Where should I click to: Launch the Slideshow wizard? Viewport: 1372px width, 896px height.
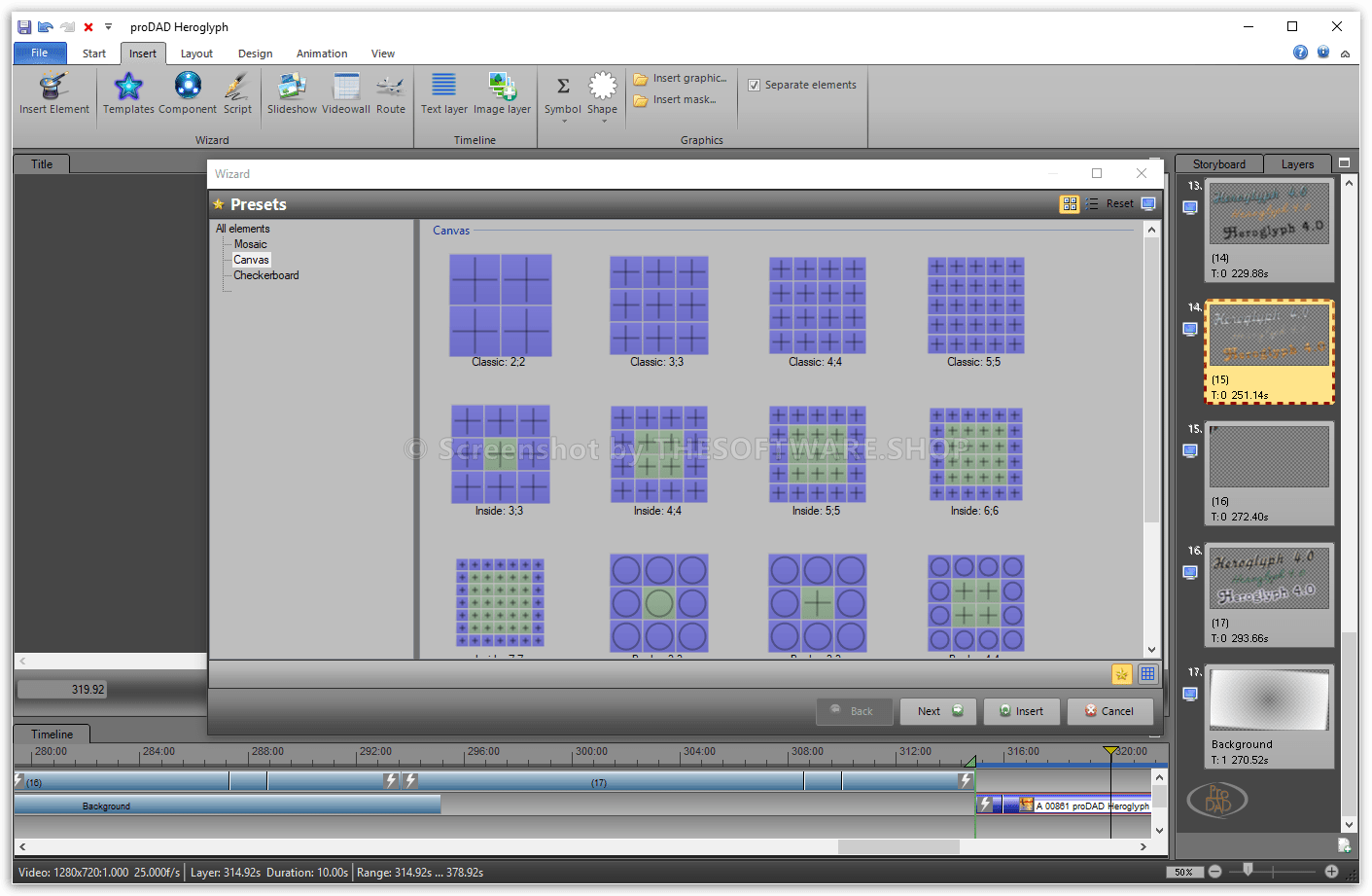(x=292, y=88)
